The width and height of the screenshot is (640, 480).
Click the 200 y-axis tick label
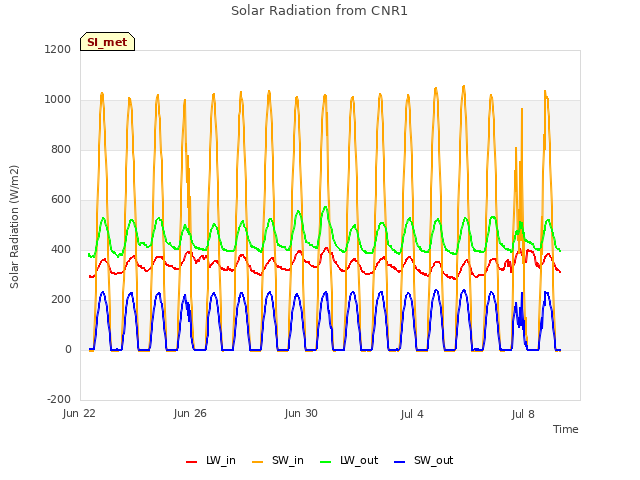point(61,300)
